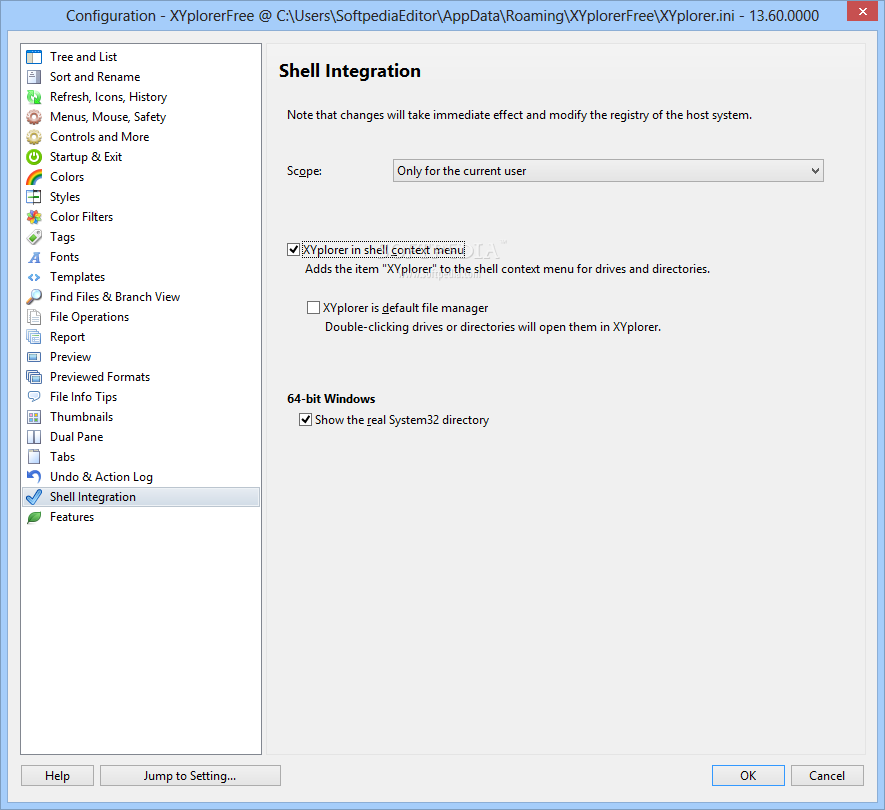The width and height of the screenshot is (885, 810).
Task: Click the Fonts letter A icon
Action: (34, 257)
